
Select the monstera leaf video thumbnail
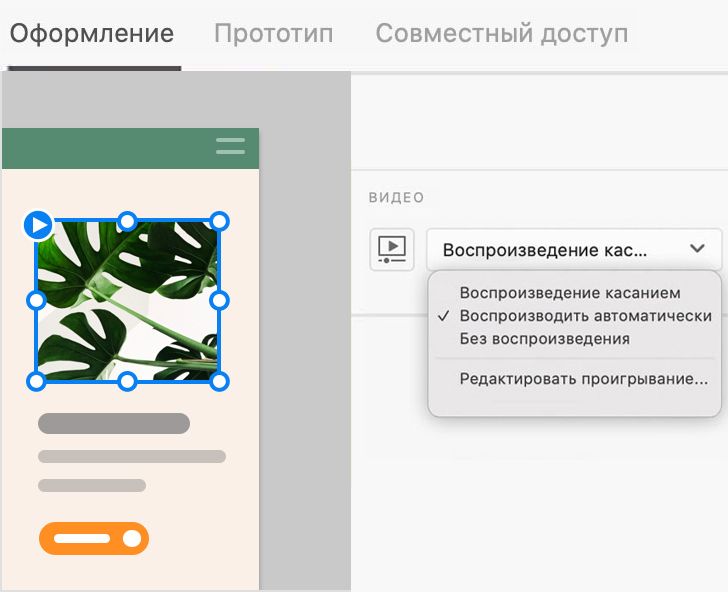(x=127, y=301)
